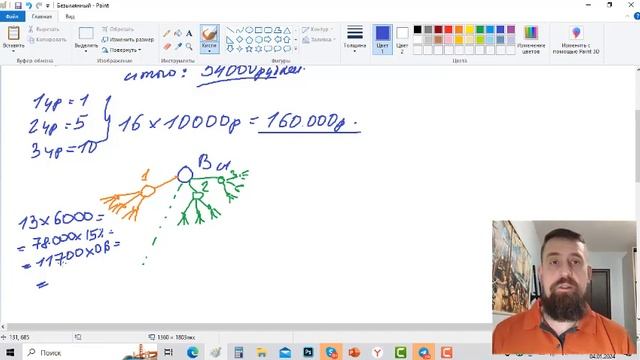640x360 pixels.
Task: Open the Brushes dropdown arrow
Action: coord(209,51)
